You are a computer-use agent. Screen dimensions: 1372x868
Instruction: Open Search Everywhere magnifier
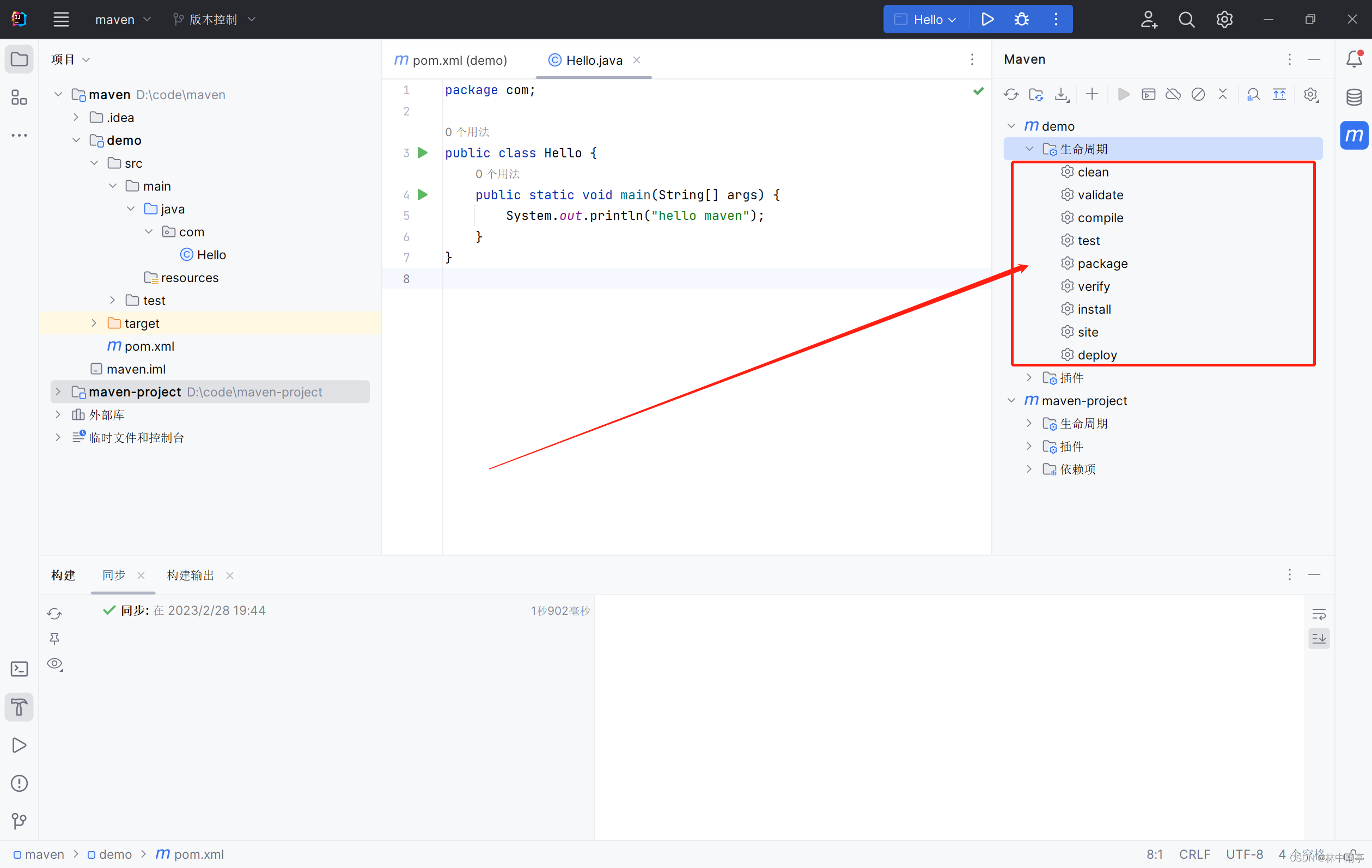pyautogui.click(x=1186, y=20)
